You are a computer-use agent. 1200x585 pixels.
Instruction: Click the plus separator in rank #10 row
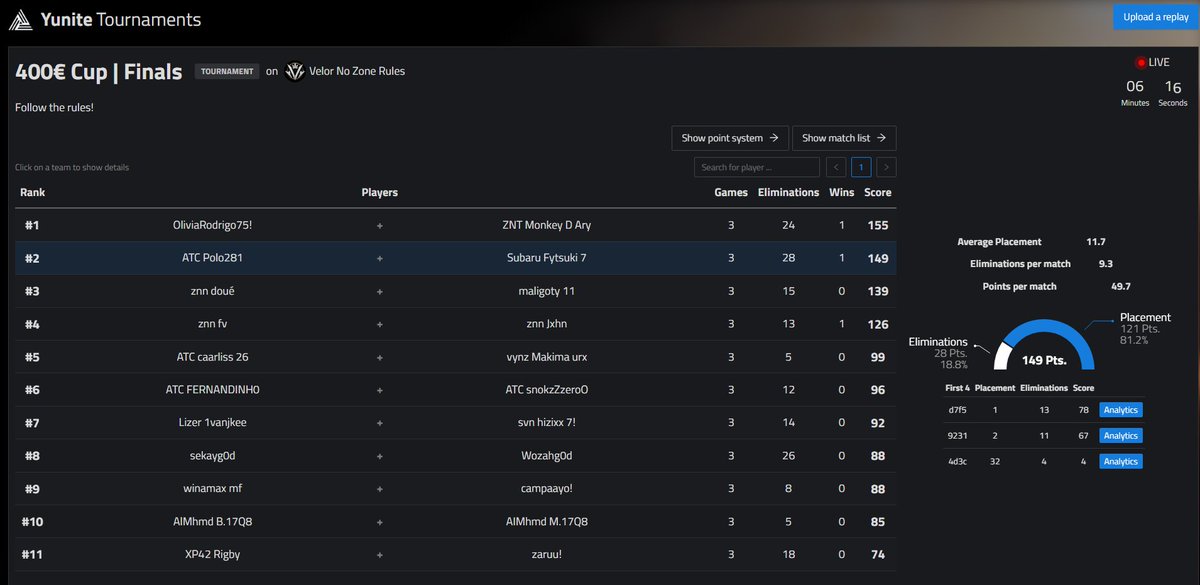[379, 521]
